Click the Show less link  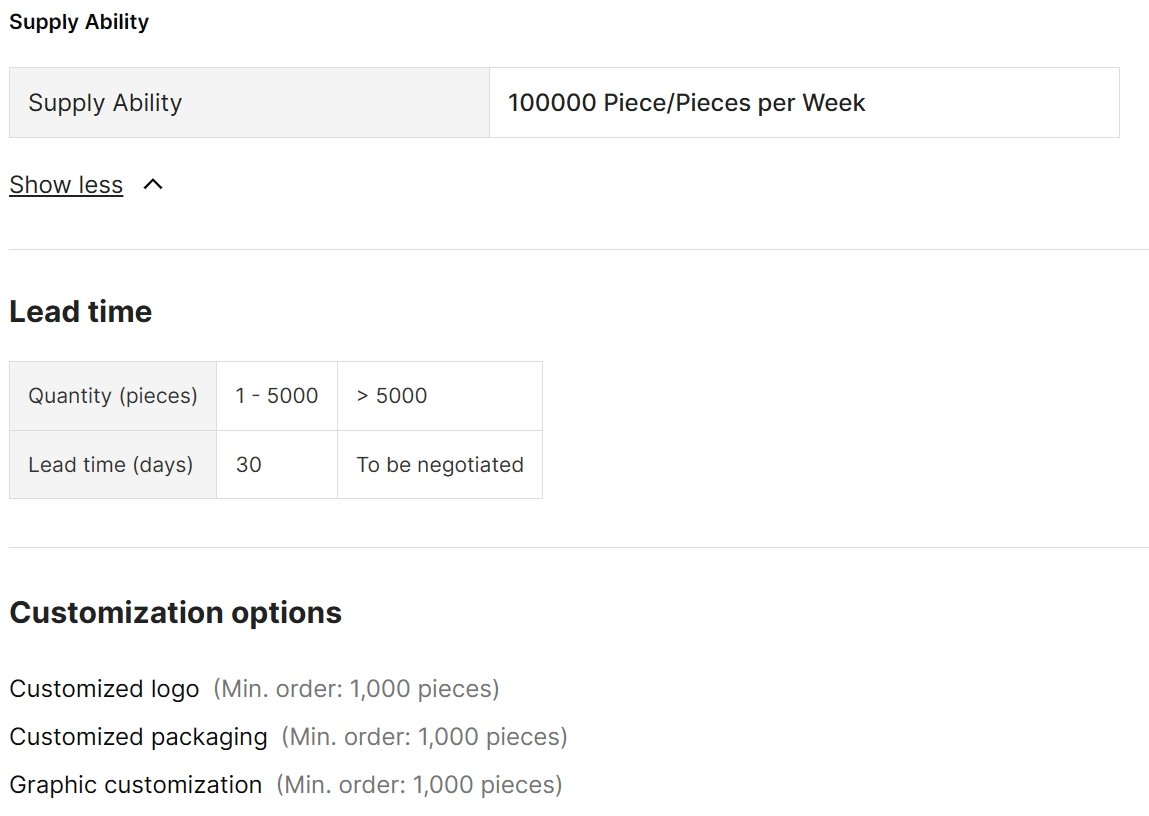point(66,185)
